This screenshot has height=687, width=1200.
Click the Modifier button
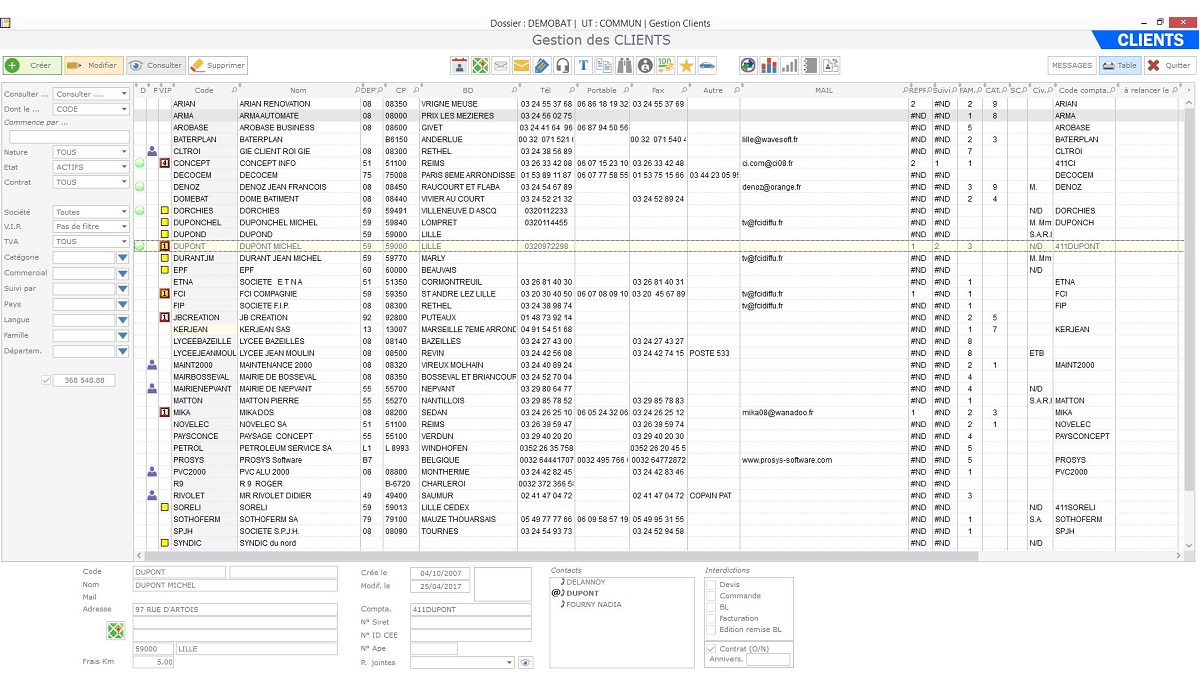point(94,65)
